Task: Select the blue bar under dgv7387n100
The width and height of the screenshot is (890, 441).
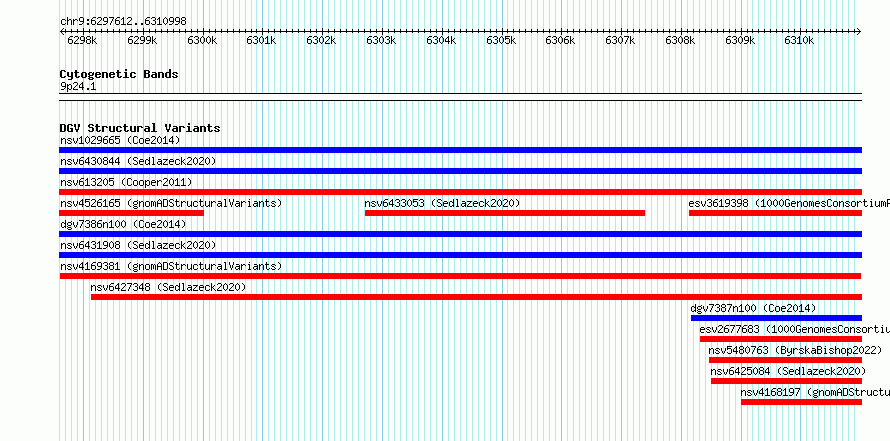Action: (776, 318)
